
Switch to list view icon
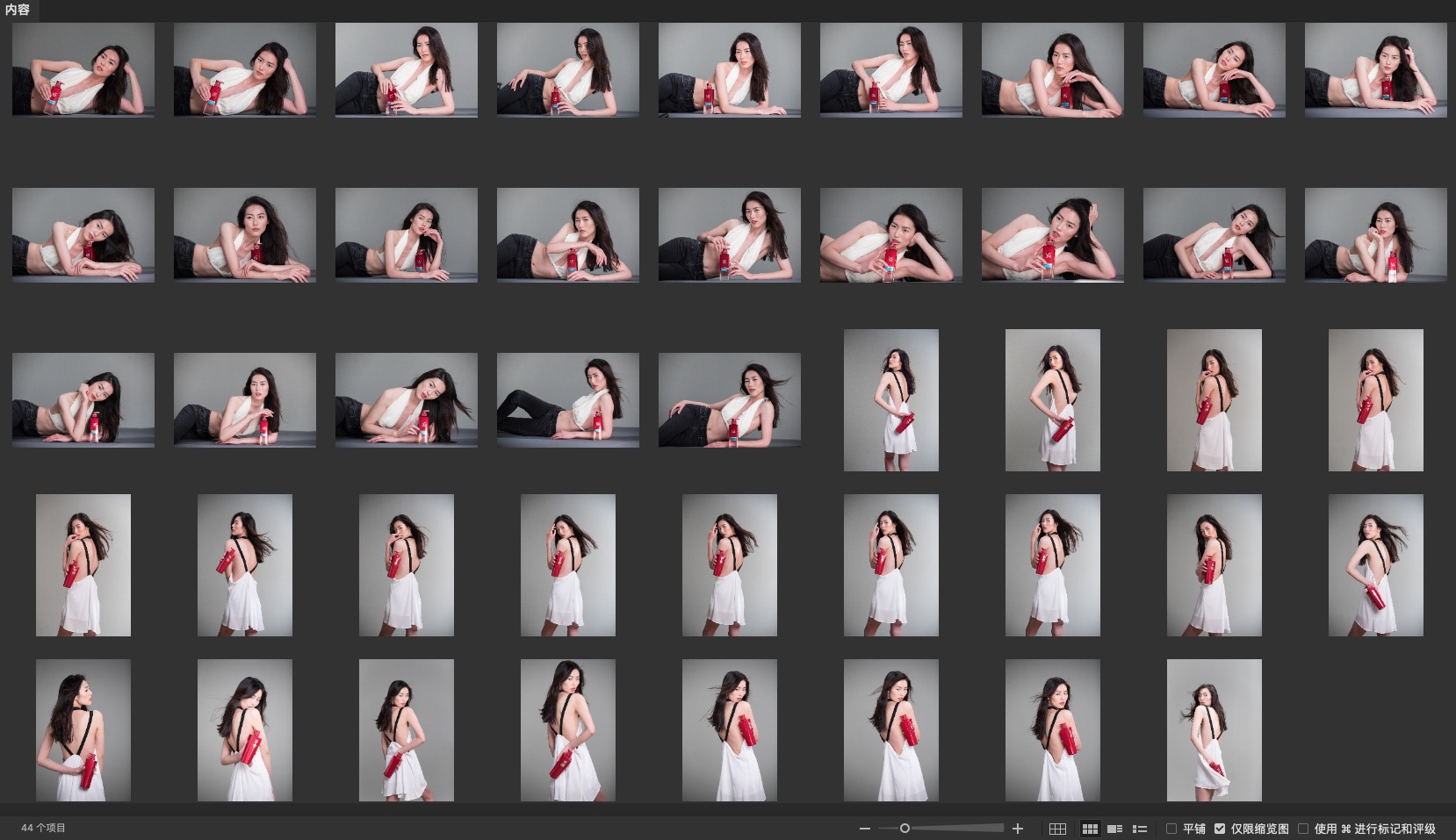tap(1140, 829)
